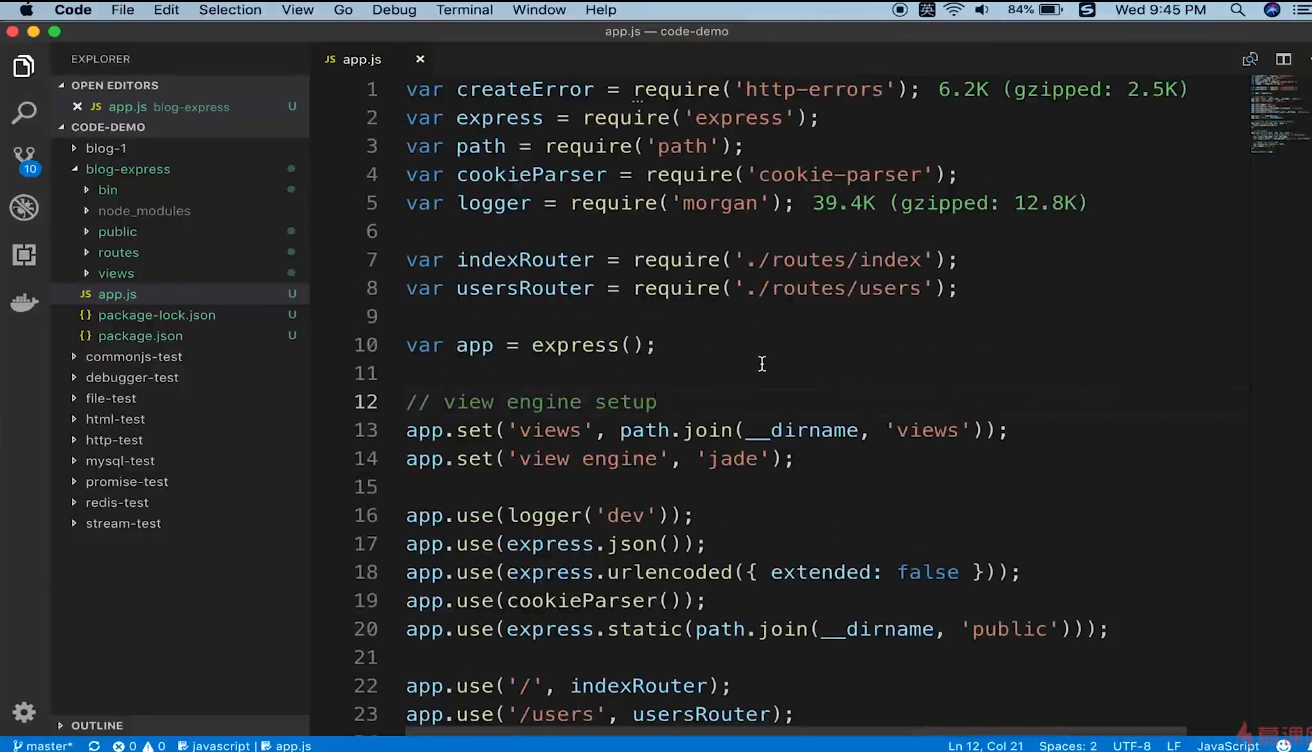Expand the commonjs-test folder
The image size is (1312, 752).
click(x=74, y=357)
